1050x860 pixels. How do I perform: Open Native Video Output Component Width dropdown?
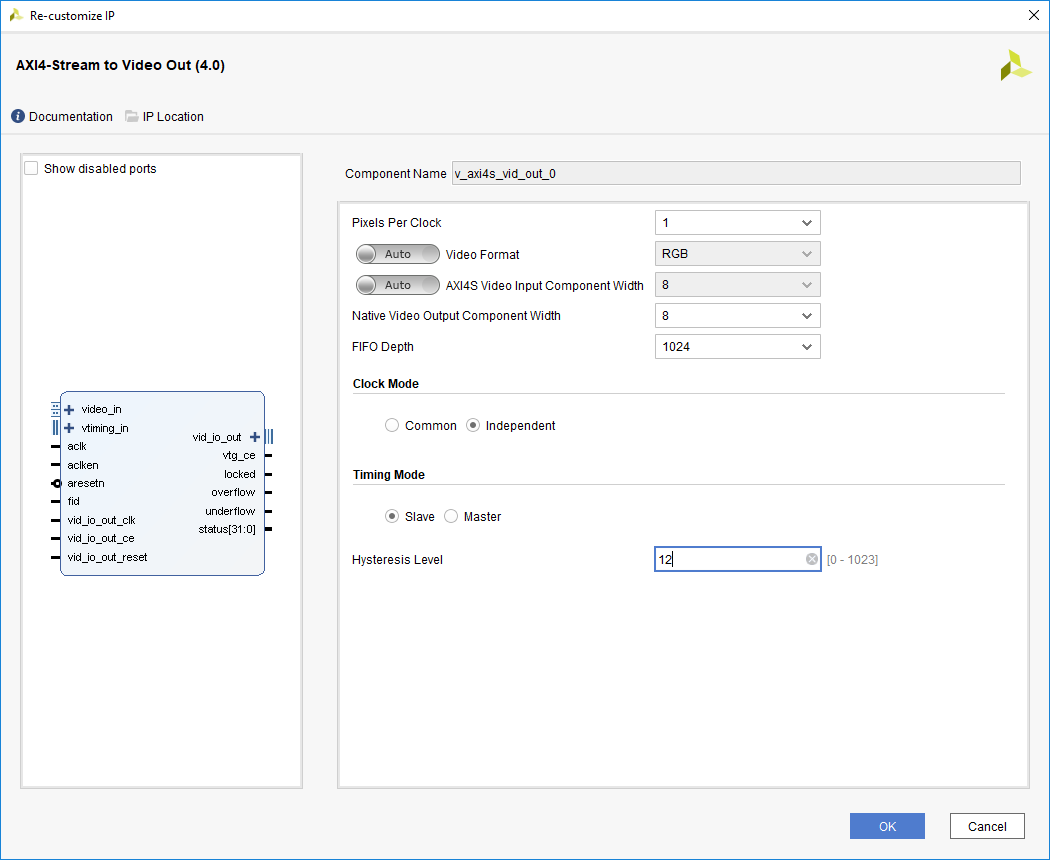[737, 315]
